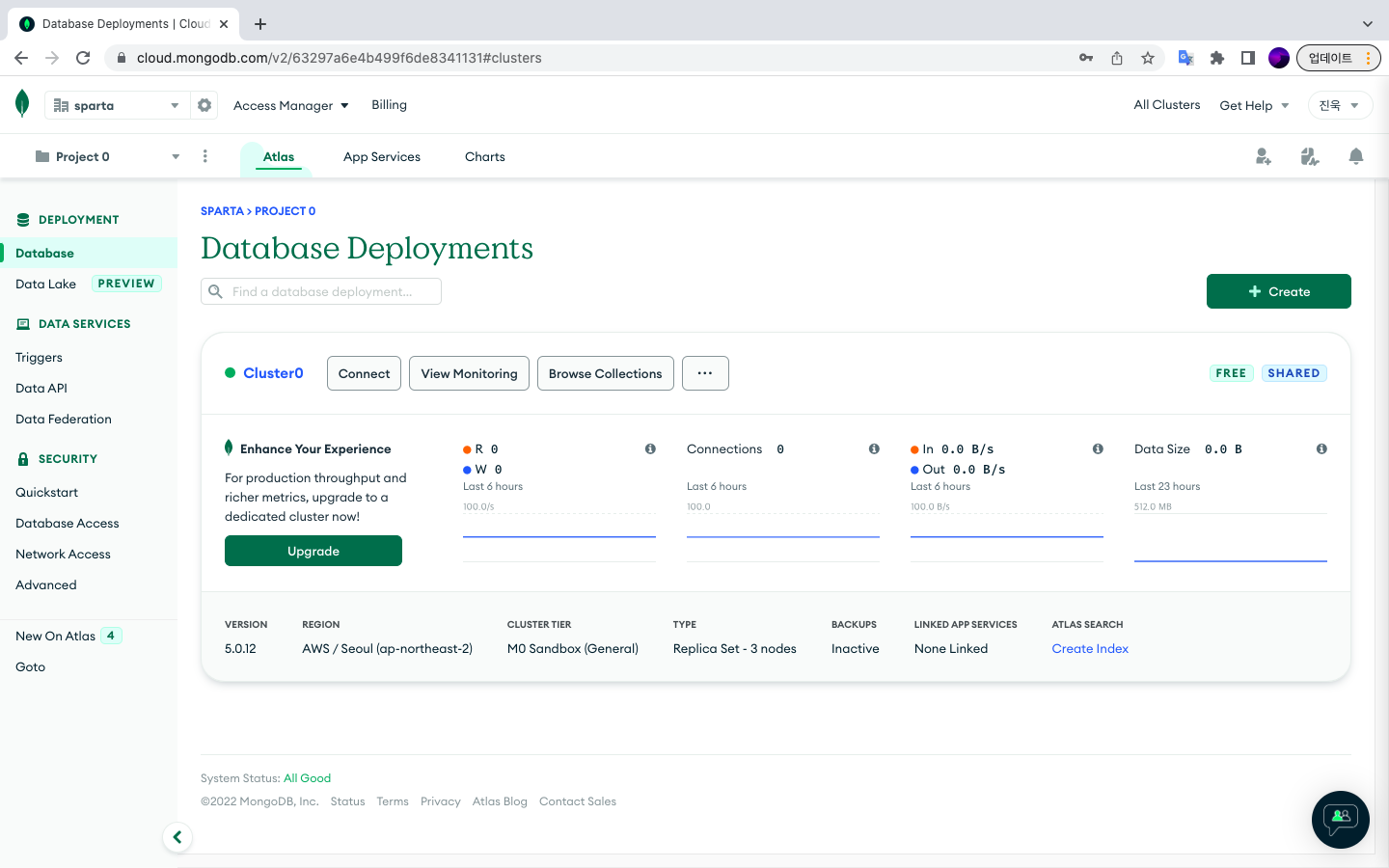This screenshot has width=1389, height=868.
Task: Open the Cluster0 name link
Action: click(x=273, y=373)
